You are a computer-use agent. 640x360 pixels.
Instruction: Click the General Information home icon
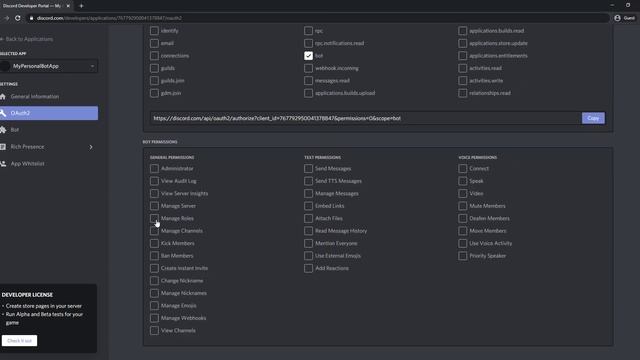[3, 96]
